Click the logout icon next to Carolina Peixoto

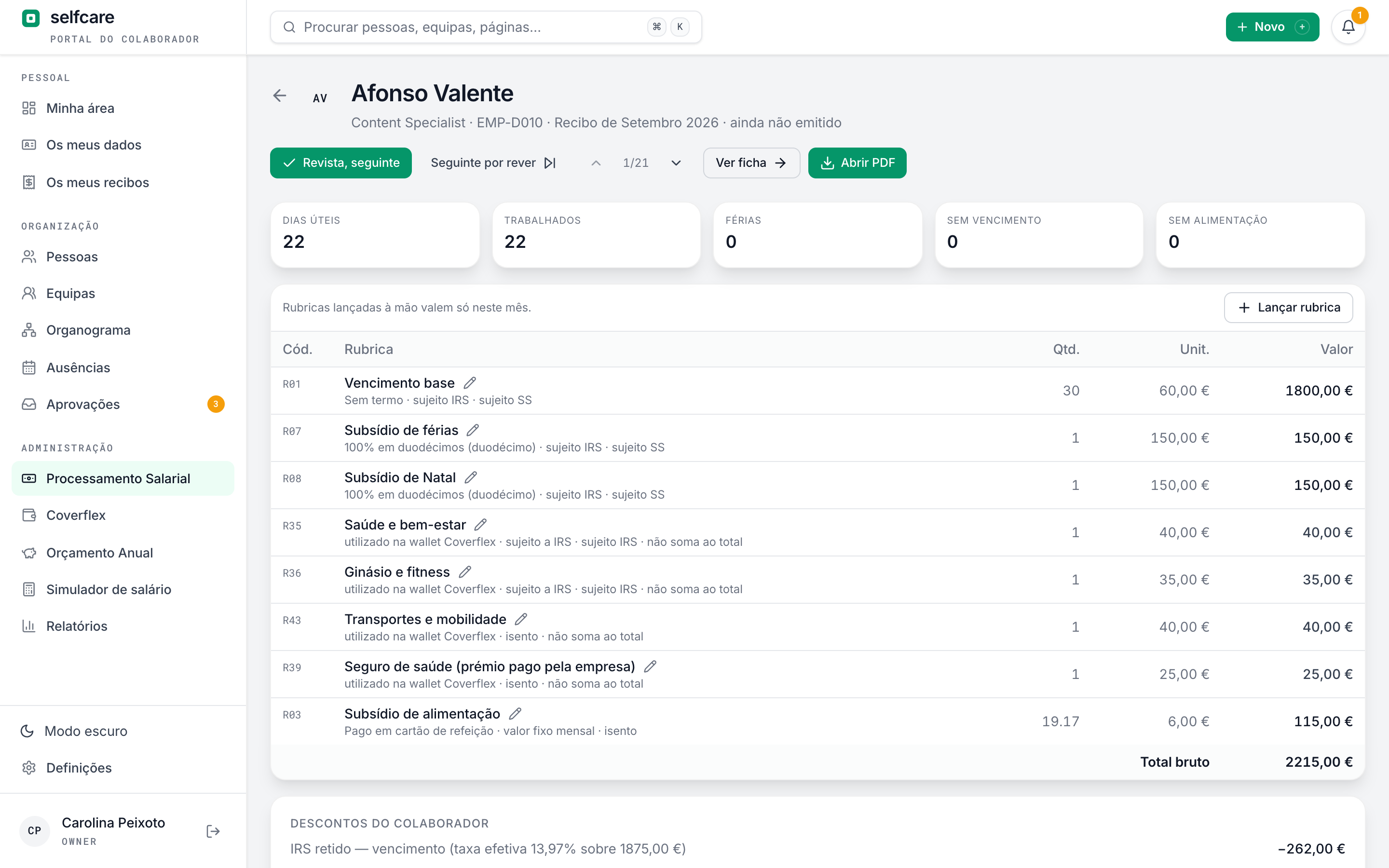pos(213,831)
